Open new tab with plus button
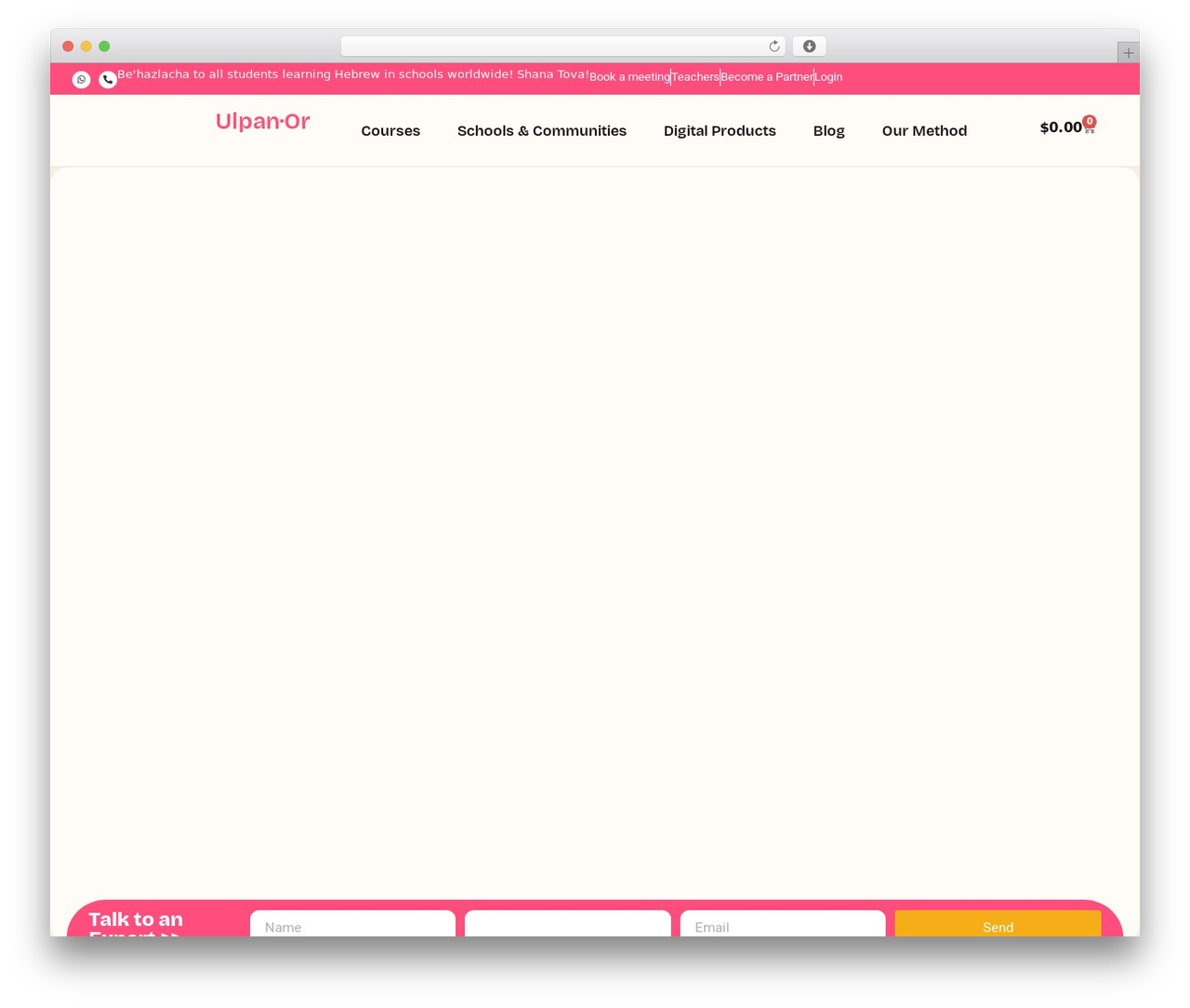Image resolution: width=1190 pixels, height=1008 pixels. (x=1128, y=53)
